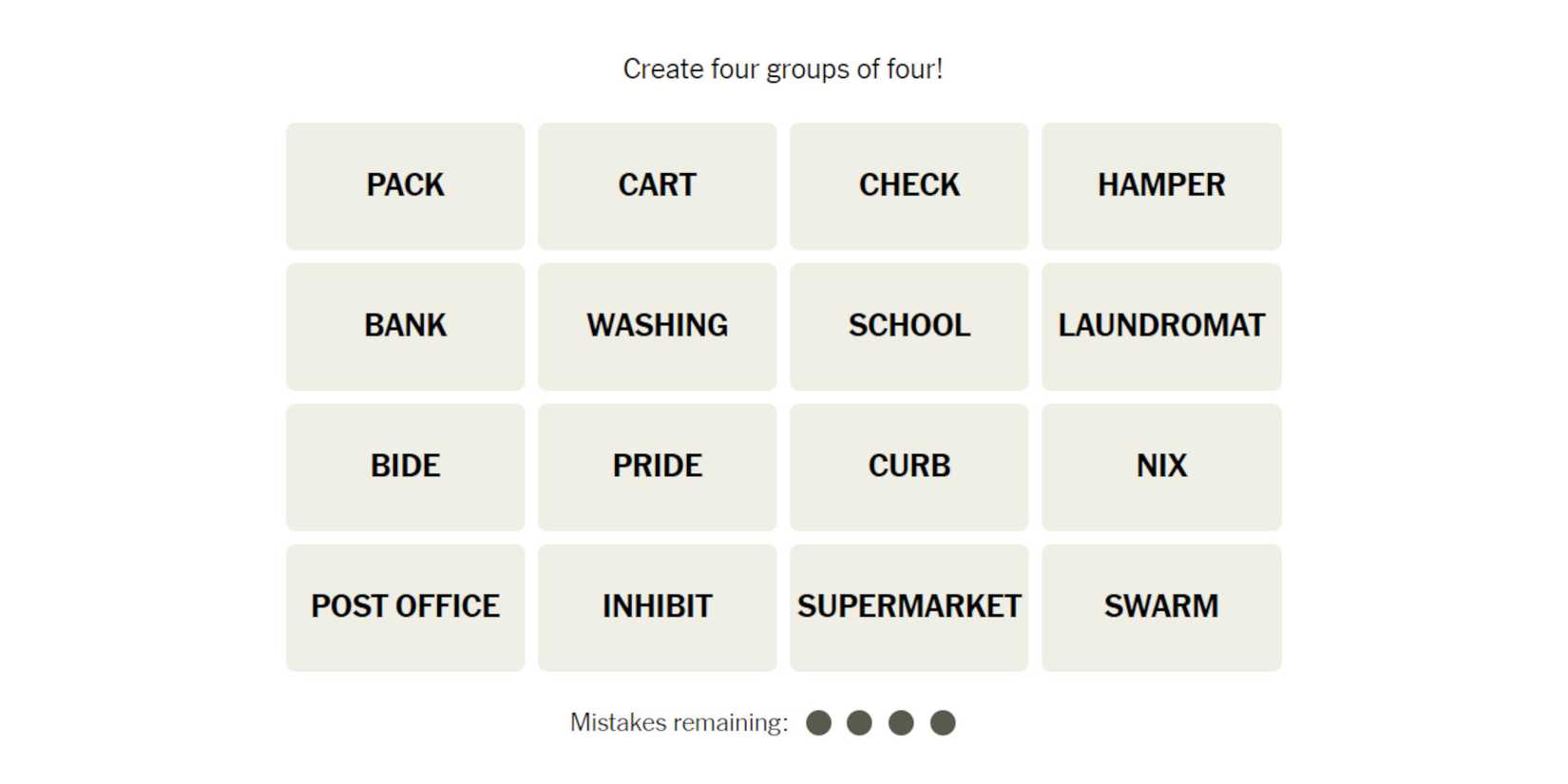Click the first mistakes remaining dot
Viewport: 1568px width, 784px height.
pos(818,723)
